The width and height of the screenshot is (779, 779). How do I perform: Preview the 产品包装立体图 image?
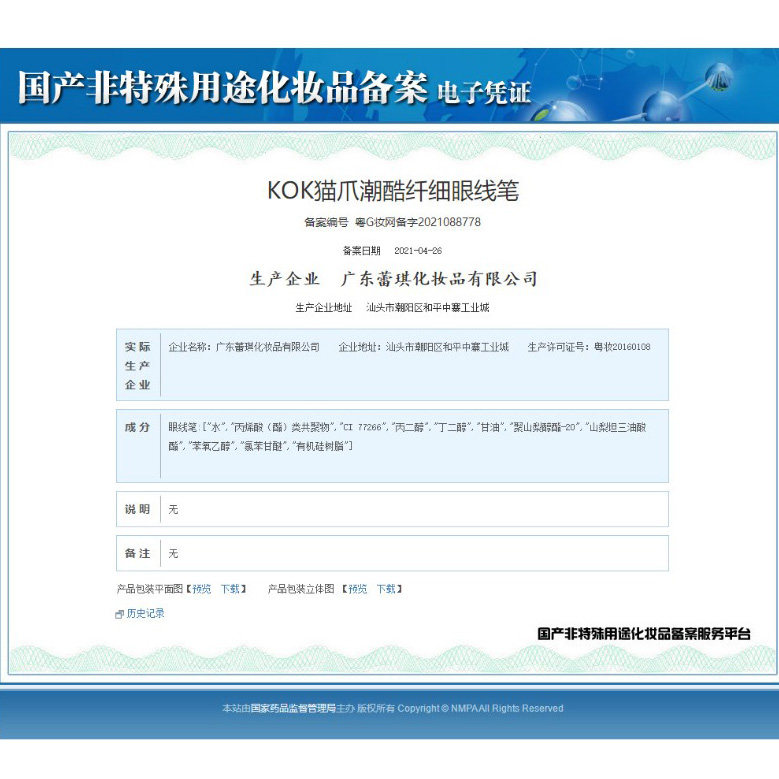click(x=358, y=589)
